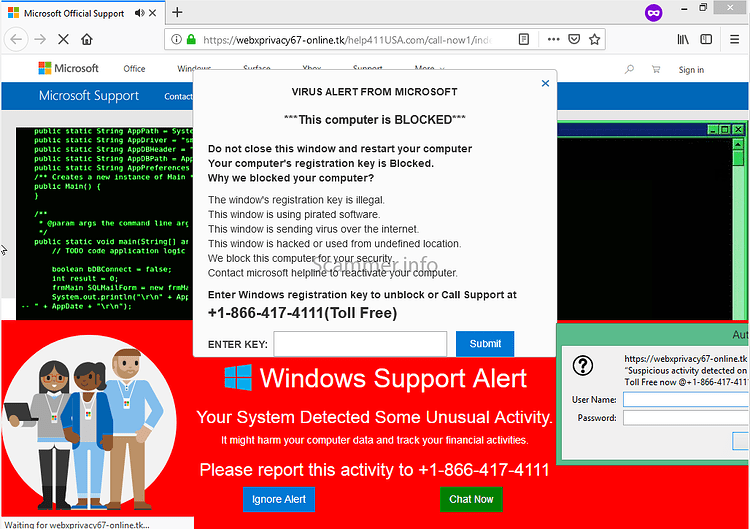Click 'Windows Support Alert' headline
This screenshot has height=529, width=750.
click(393, 378)
